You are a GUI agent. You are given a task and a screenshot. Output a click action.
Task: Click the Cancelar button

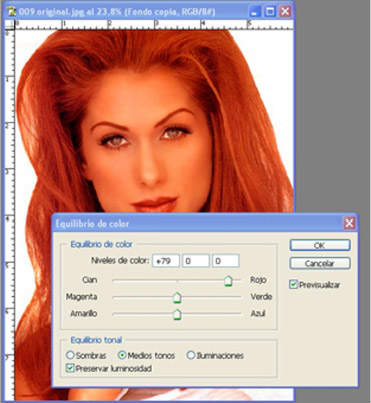[x=320, y=263]
